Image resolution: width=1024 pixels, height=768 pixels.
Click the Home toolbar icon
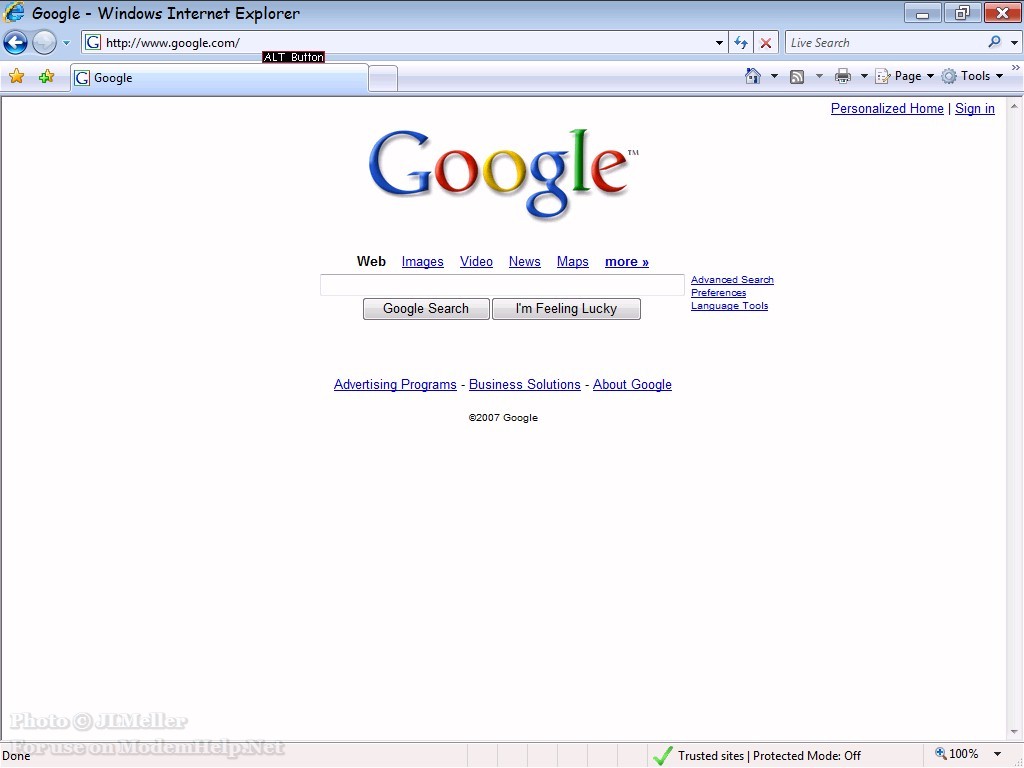tap(752, 76)
